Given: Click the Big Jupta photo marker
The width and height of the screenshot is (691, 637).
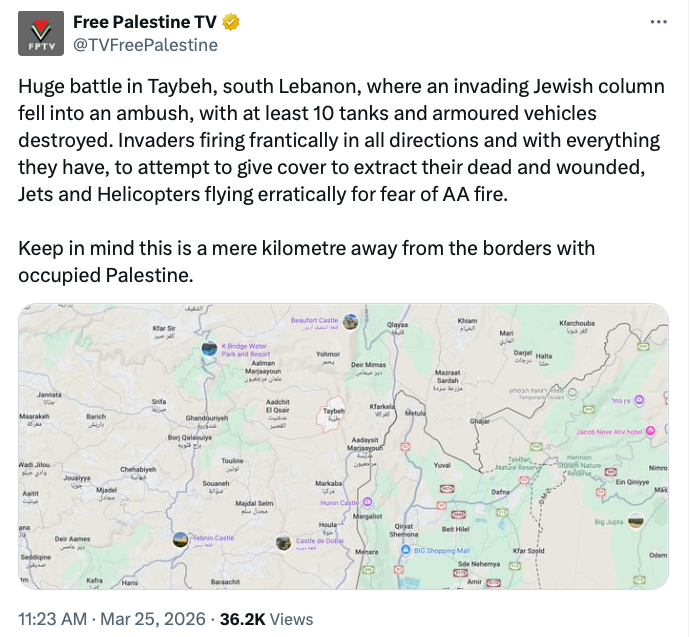Looking at the screenshot, I should (x=635, y=521).
